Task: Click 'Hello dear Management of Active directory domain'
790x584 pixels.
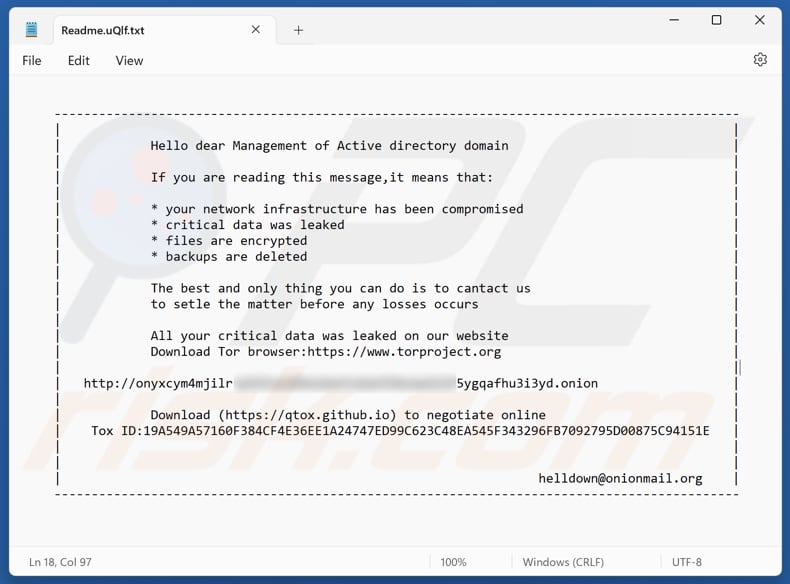Action: [x=330, y=146]
